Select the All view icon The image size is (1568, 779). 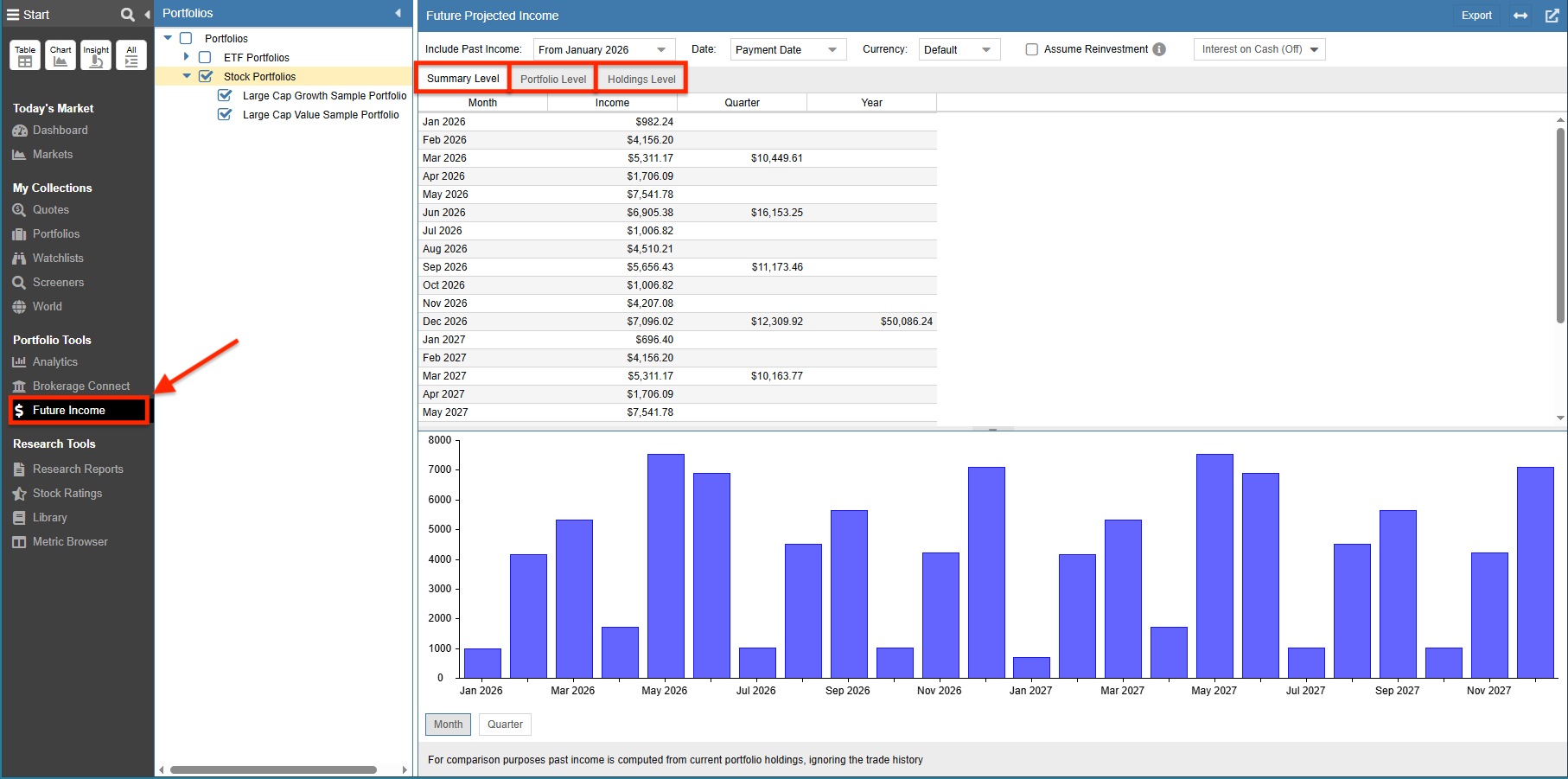(x=131, y=55)
